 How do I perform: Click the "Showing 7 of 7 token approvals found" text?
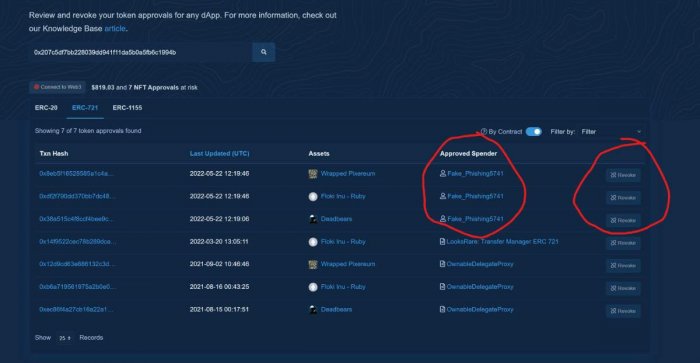coord(88,131)
